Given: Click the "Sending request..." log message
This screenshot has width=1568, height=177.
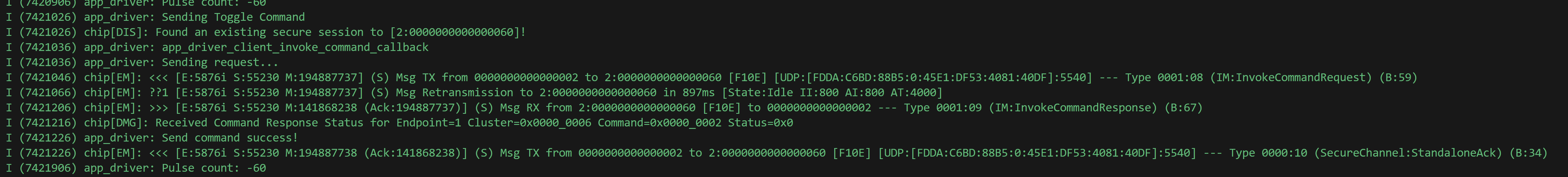Looking at the screenshot, I should tap(220, 62).
